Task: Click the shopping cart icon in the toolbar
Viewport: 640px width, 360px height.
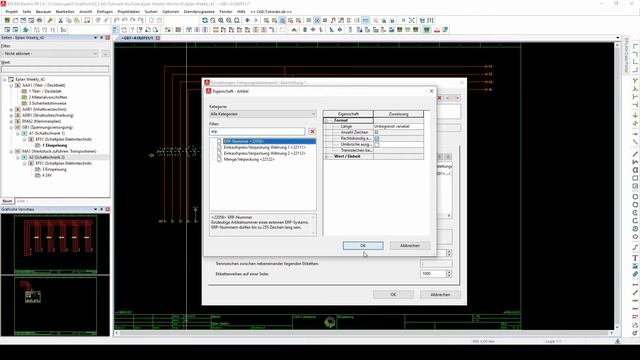Action: click(x=422, y=20)
